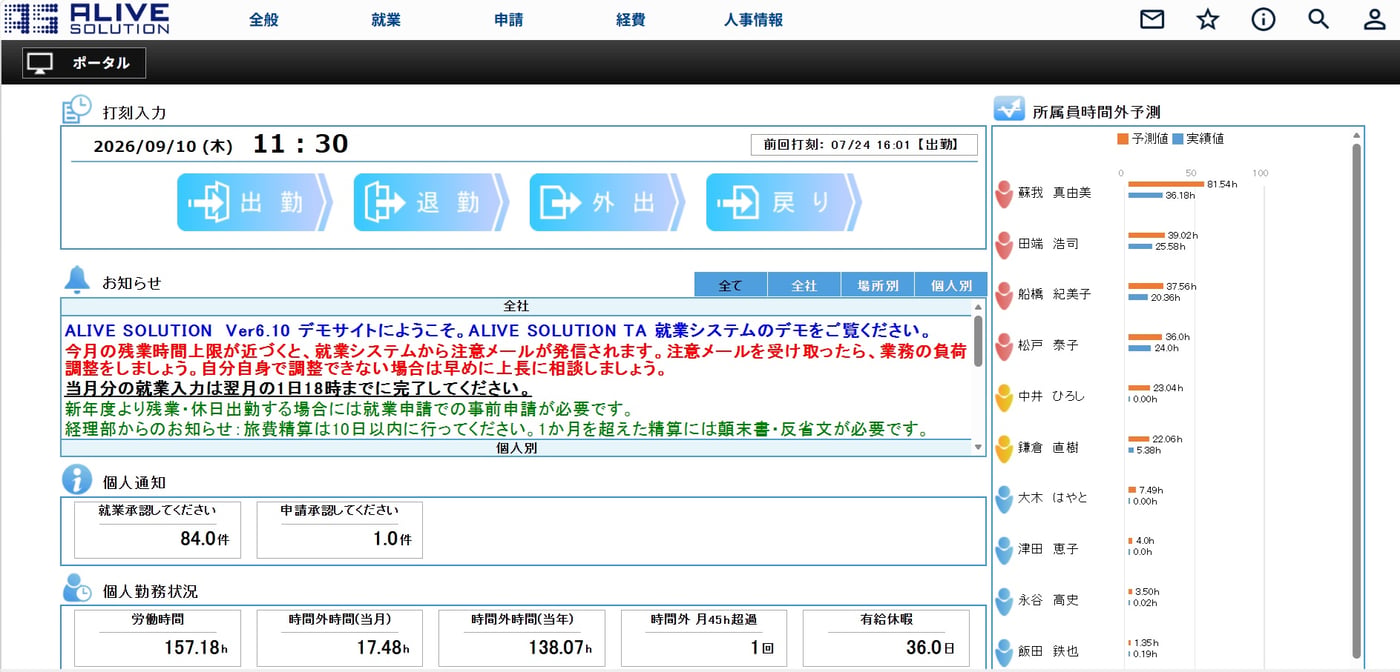
Task: Open the user account profile icon
Action: pyautogui.click(x=1375, y=19)
